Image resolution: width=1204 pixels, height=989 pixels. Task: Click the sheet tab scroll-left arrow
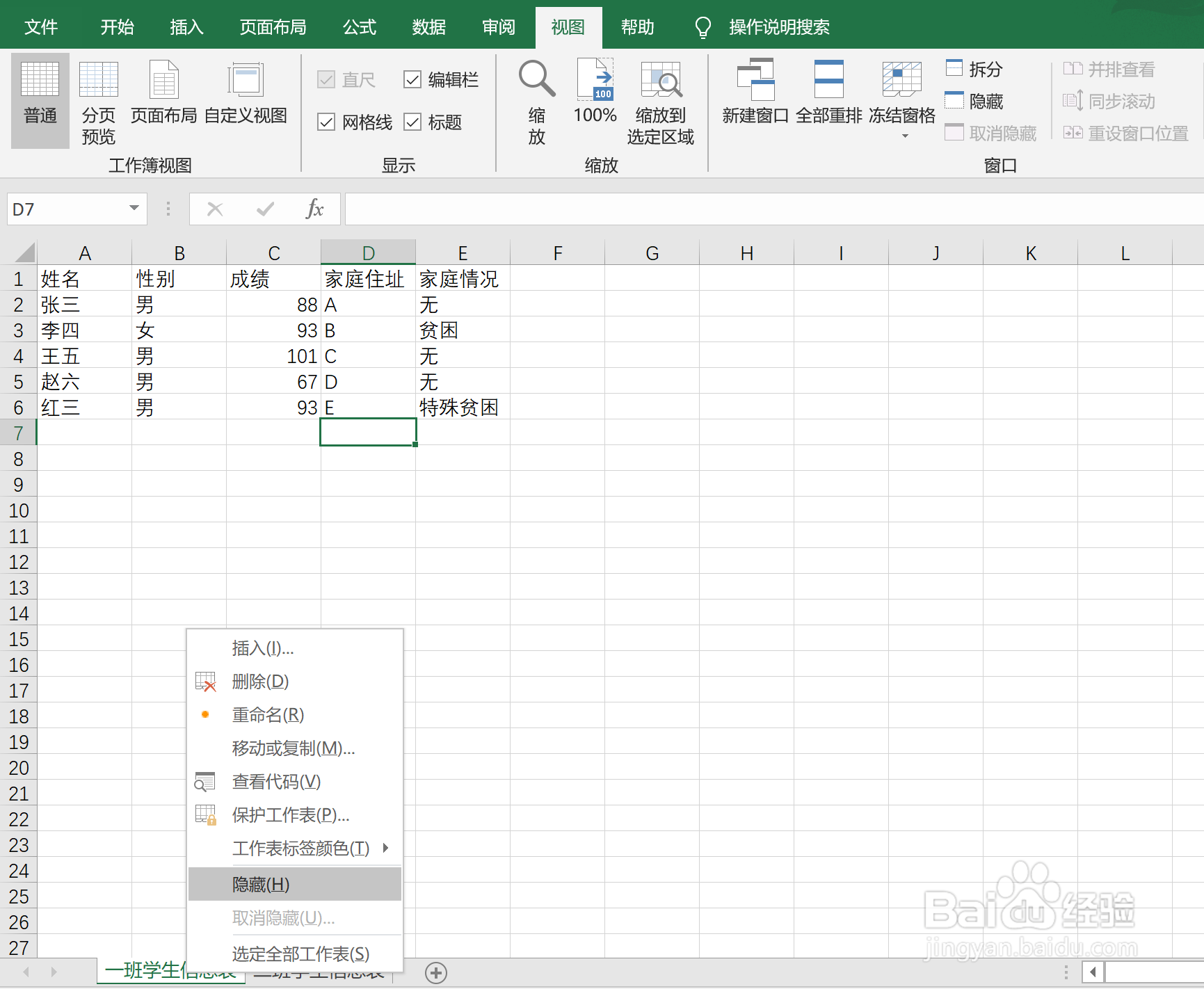pyautogui.click(x=26, y=972)
